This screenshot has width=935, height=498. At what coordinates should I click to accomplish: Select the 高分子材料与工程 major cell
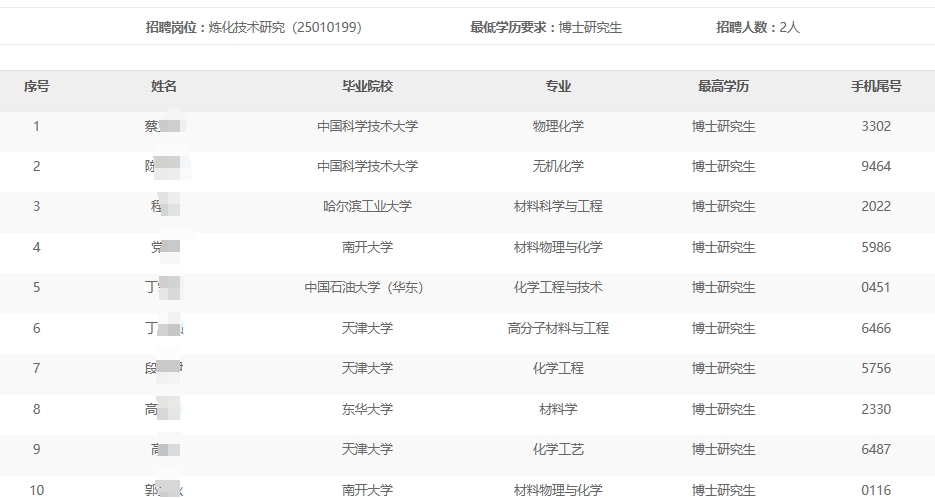(558, 328)
